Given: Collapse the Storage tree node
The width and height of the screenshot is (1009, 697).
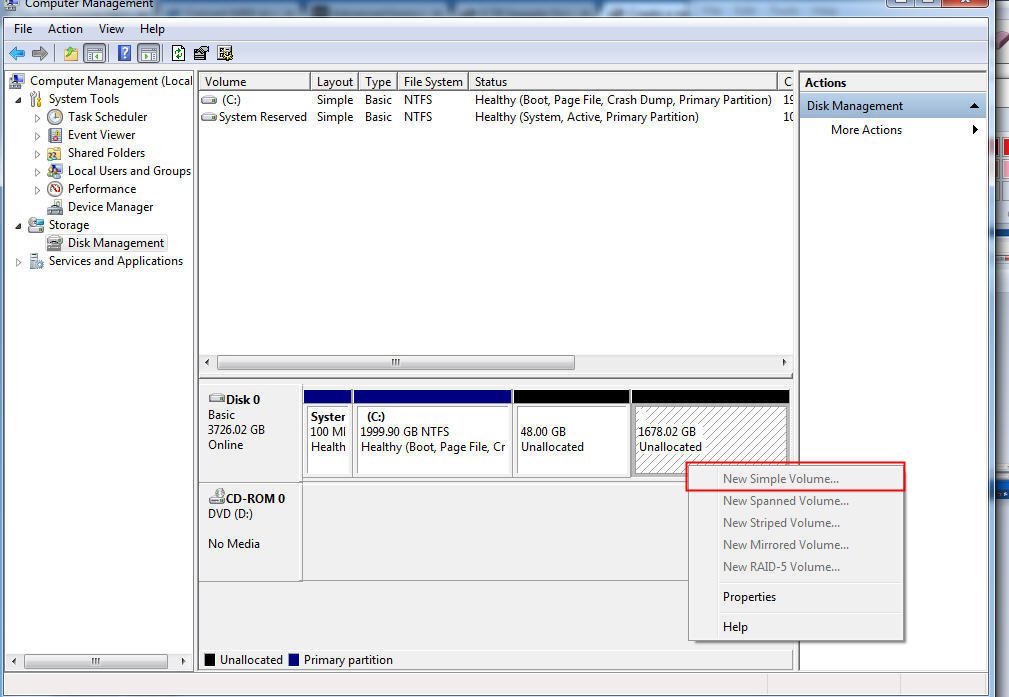Looking at the screenshot, I should tap(18, 226).
